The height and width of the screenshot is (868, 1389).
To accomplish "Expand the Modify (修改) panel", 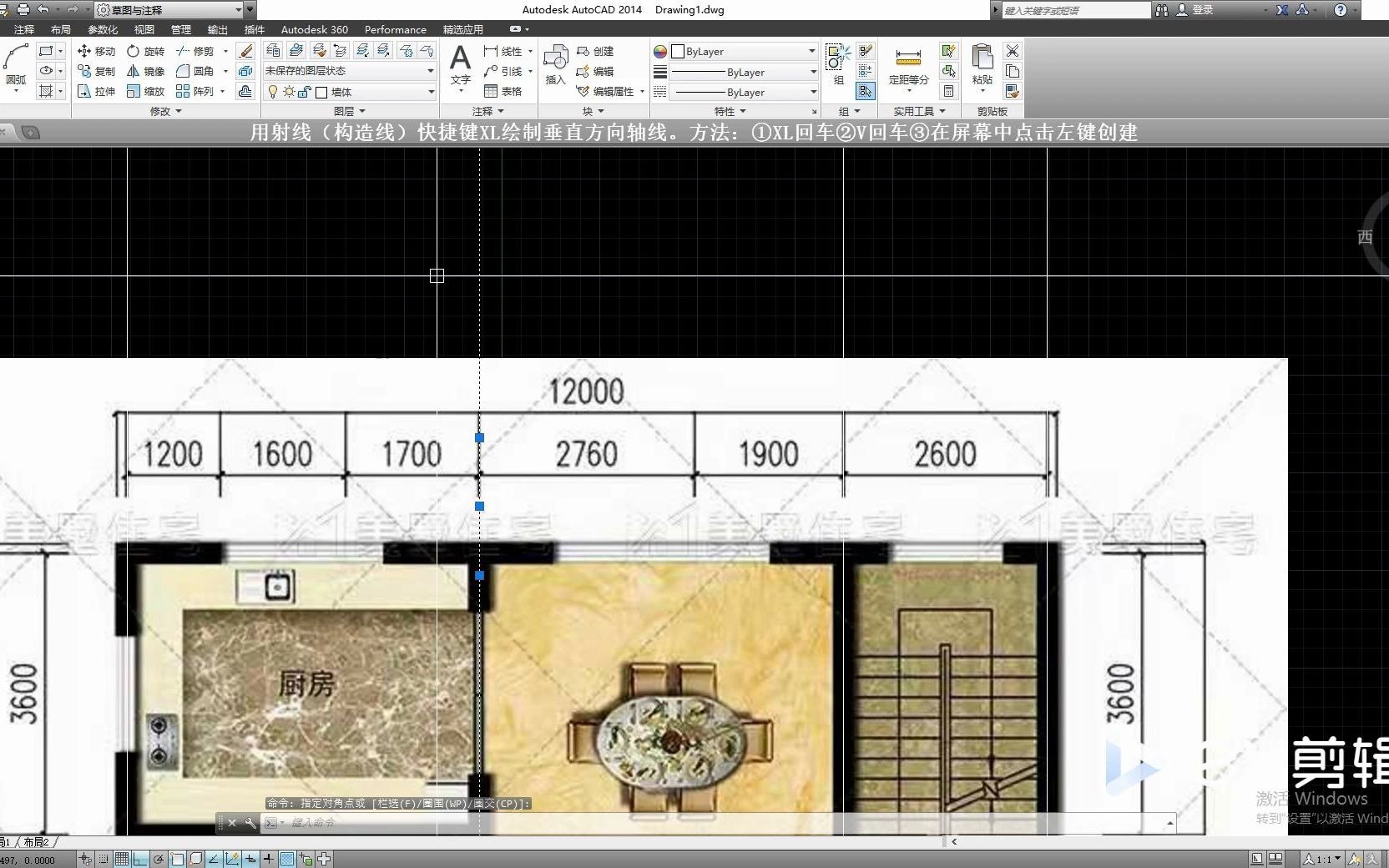I will point(165,111).
